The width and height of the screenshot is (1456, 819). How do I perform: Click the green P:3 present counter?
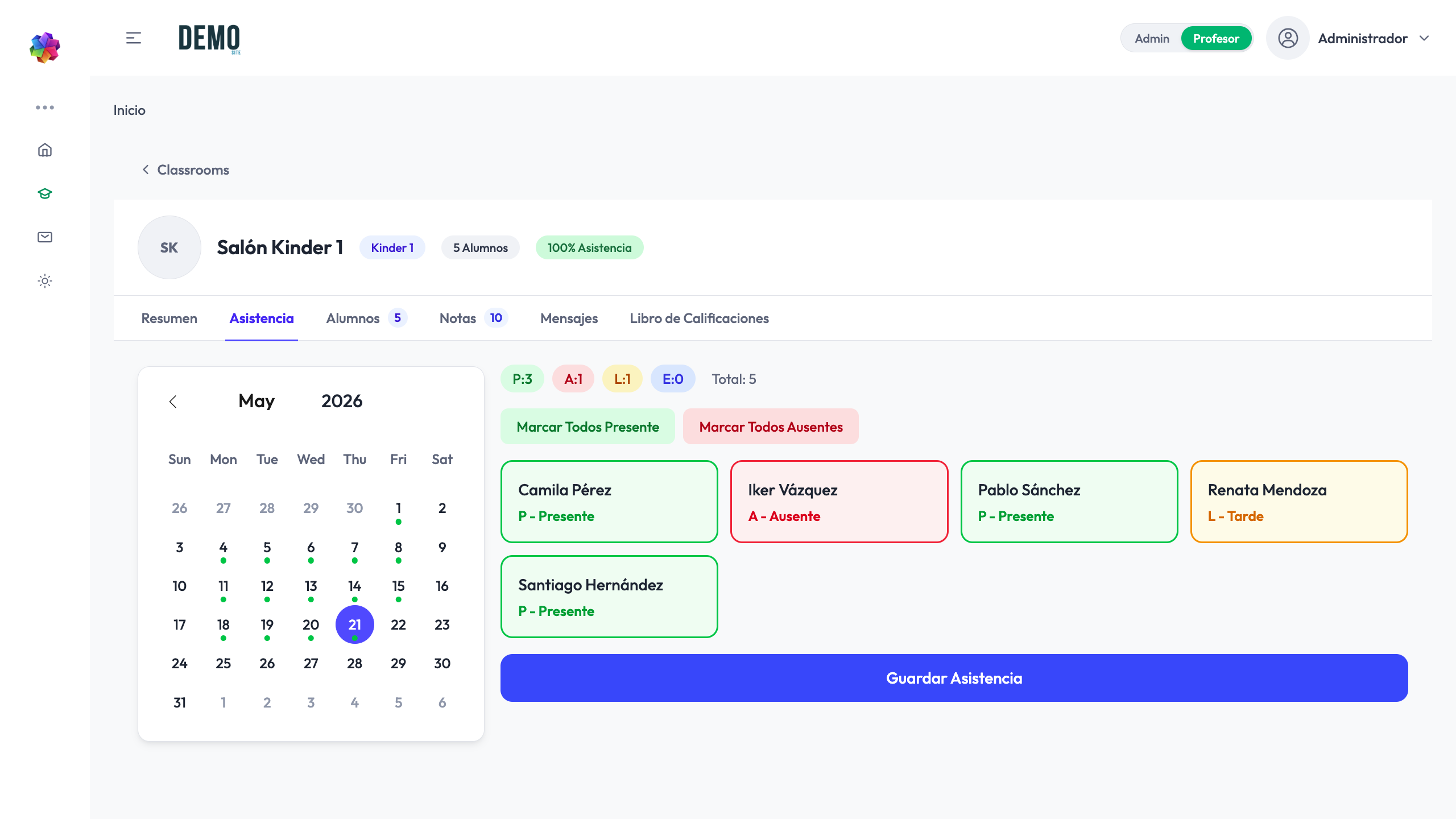tap(522, 379)
